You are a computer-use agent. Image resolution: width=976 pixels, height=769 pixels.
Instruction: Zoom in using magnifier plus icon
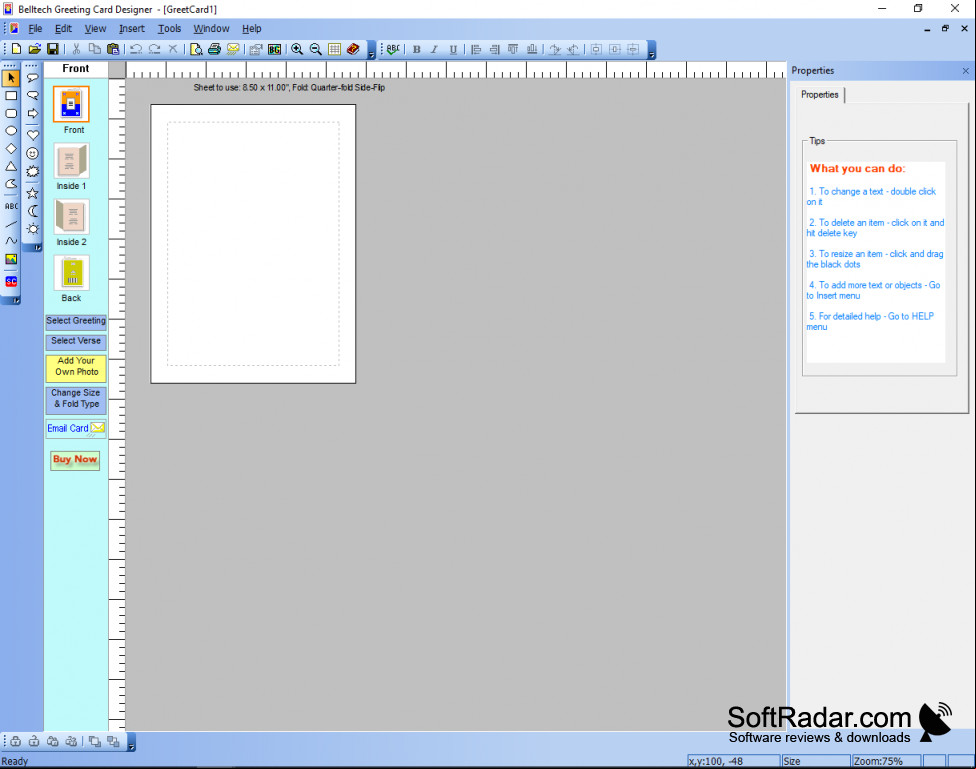point(297,49)
